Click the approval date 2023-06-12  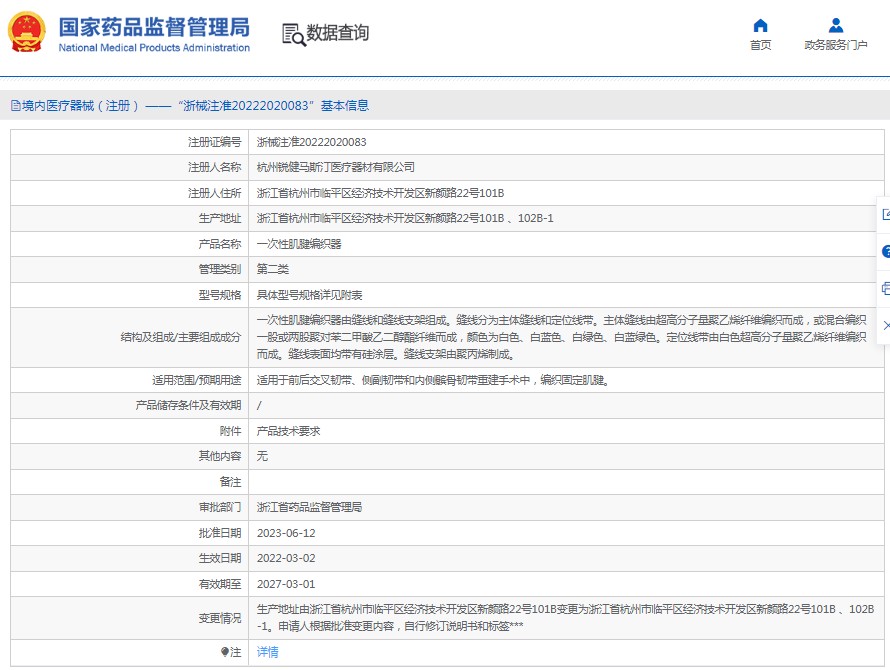[286, 533]
